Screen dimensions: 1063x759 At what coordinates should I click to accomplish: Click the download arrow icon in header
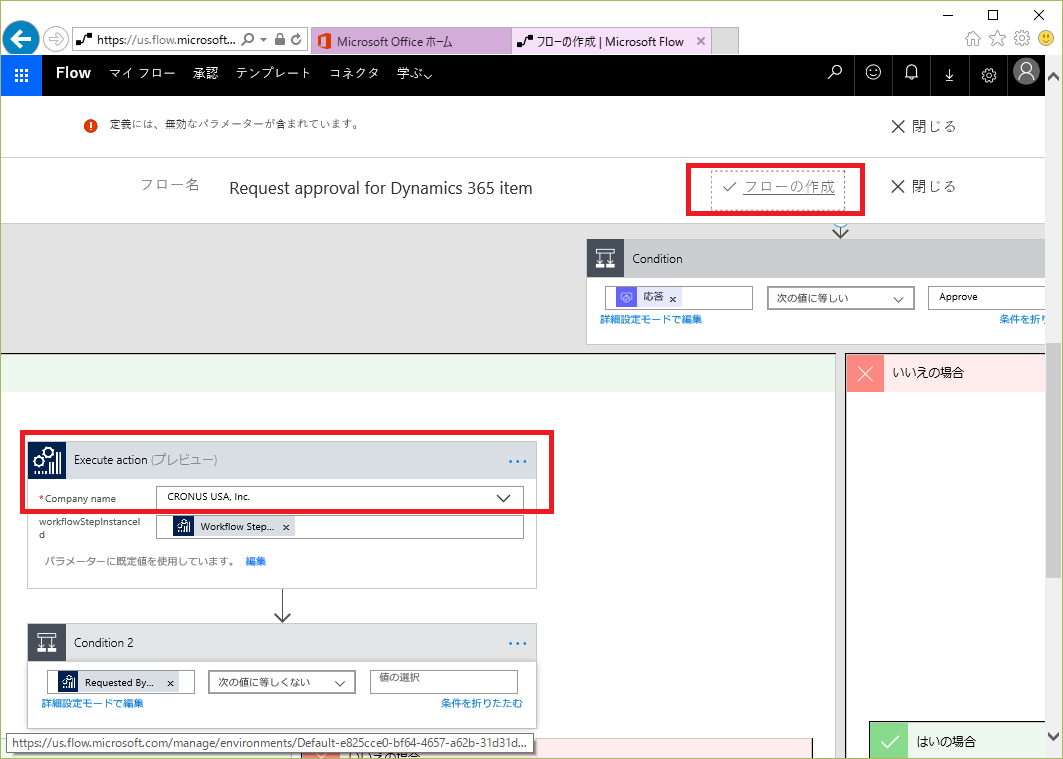pos(949,75)
